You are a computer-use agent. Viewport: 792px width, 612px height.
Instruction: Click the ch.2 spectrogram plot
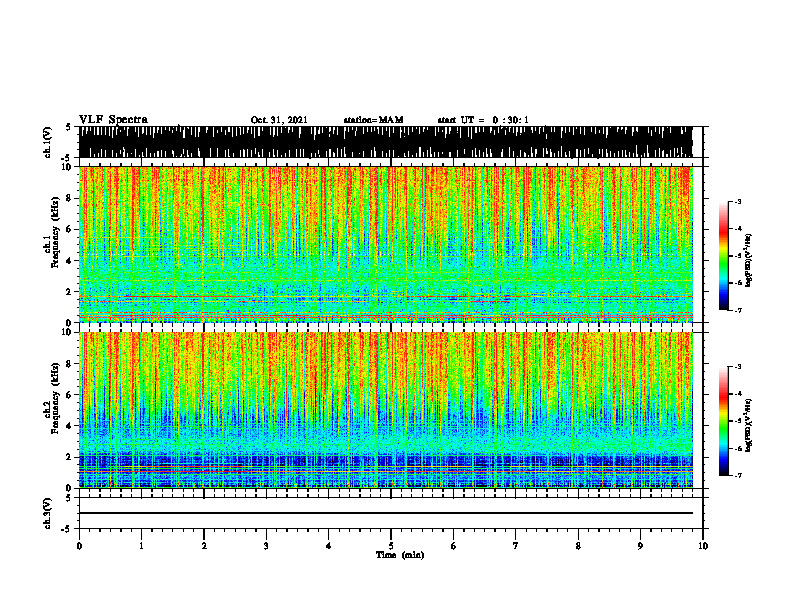[386, 410]
